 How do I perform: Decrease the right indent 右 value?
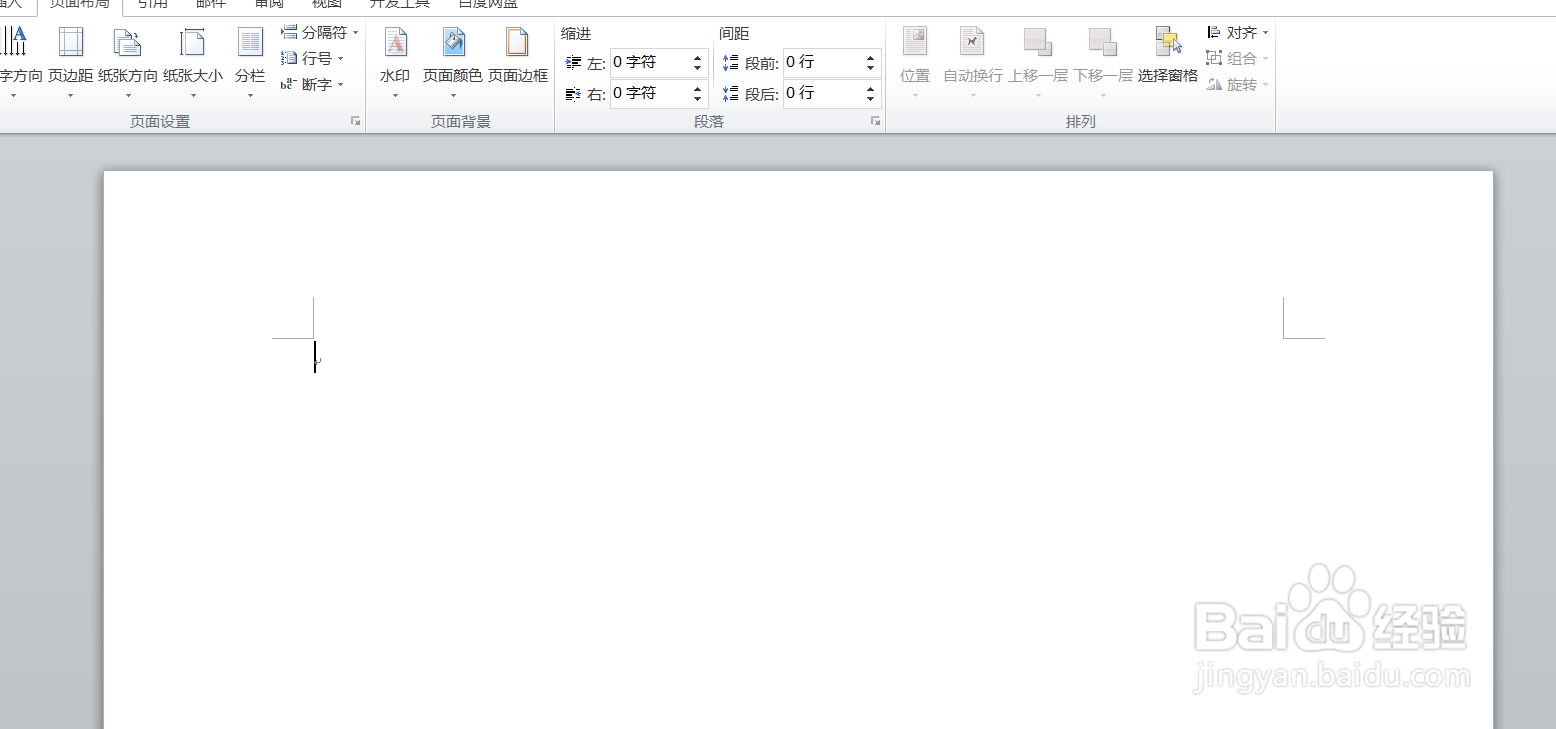pyautogui.click(x=698, y=99)
